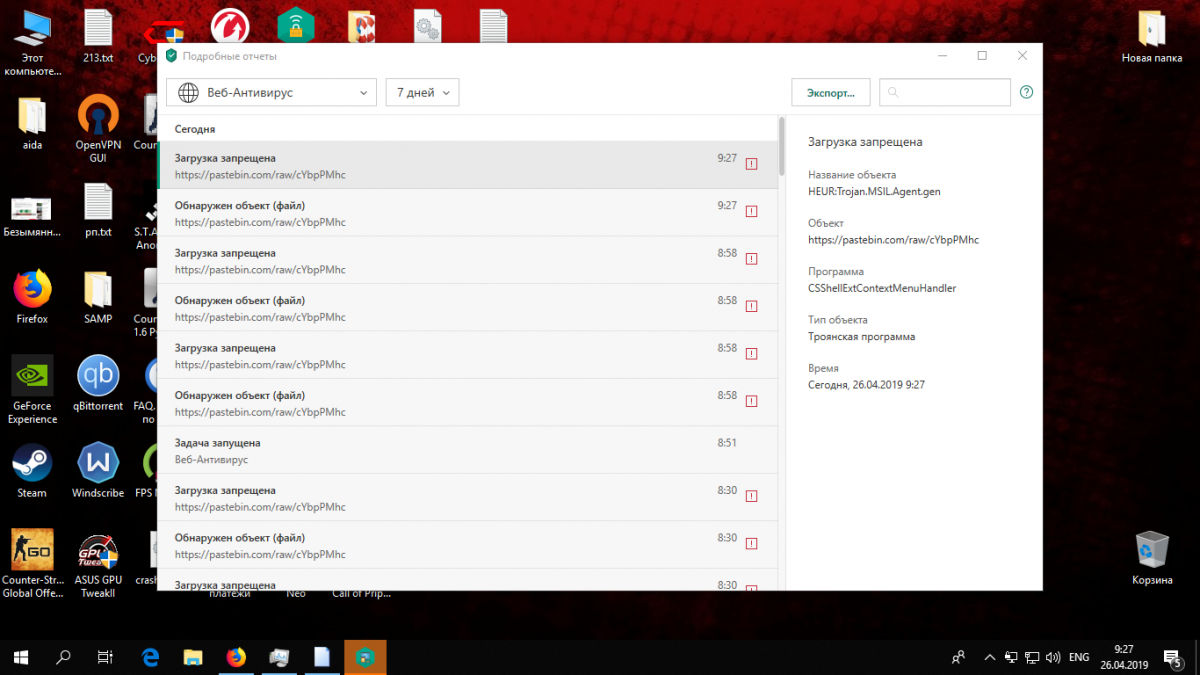Open the Корзина recycle bin

point(1152,559)
